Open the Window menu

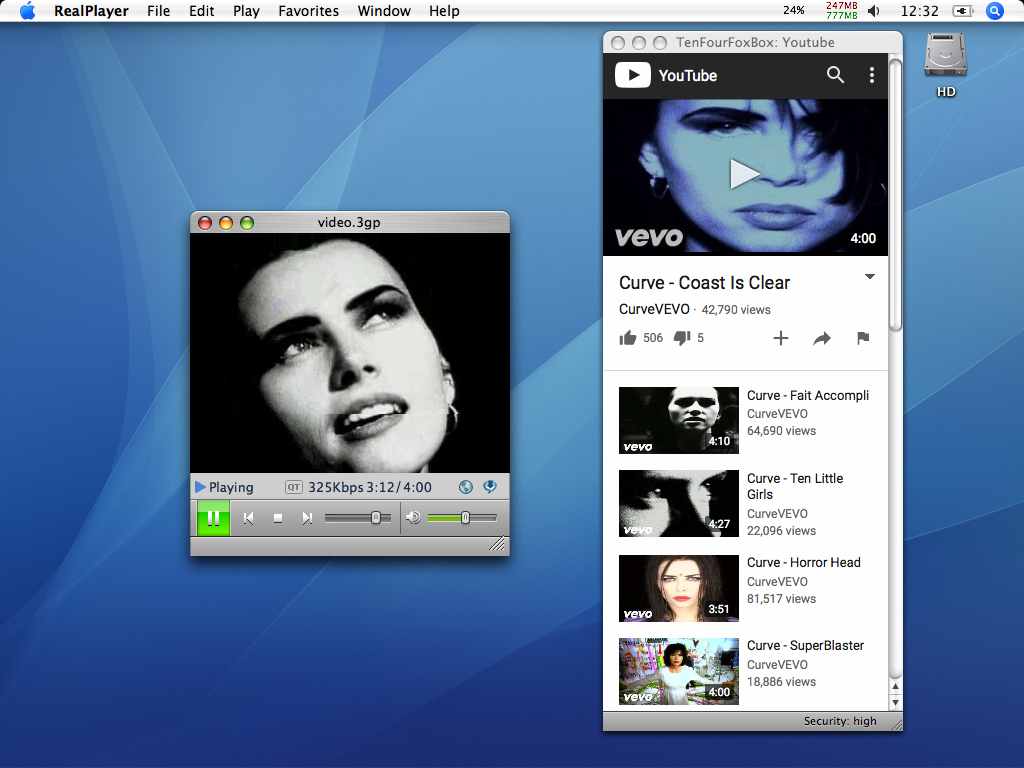point(384,11)
